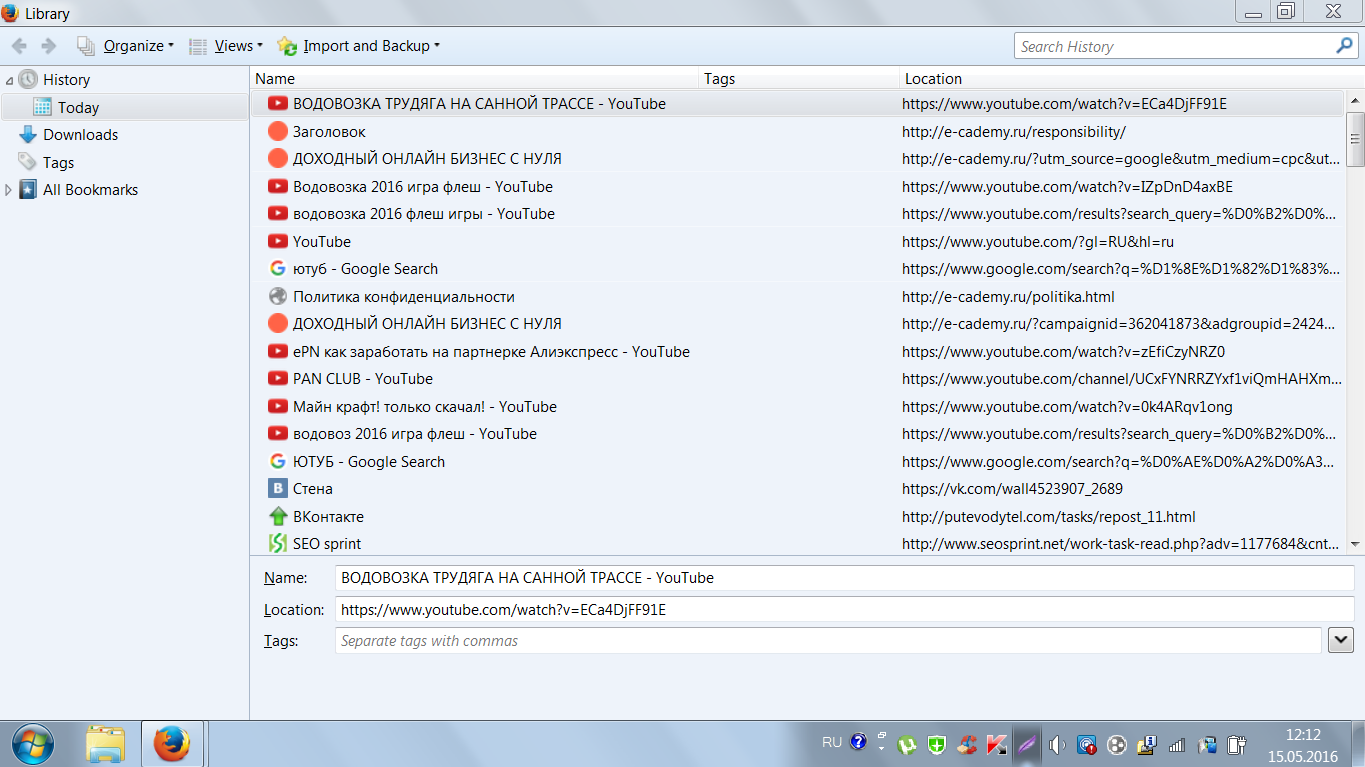The height and width of the screenshot is (767, 1365).
Task: Open the Organize menu
Action: pyautogui.click(x=126, y=46)
